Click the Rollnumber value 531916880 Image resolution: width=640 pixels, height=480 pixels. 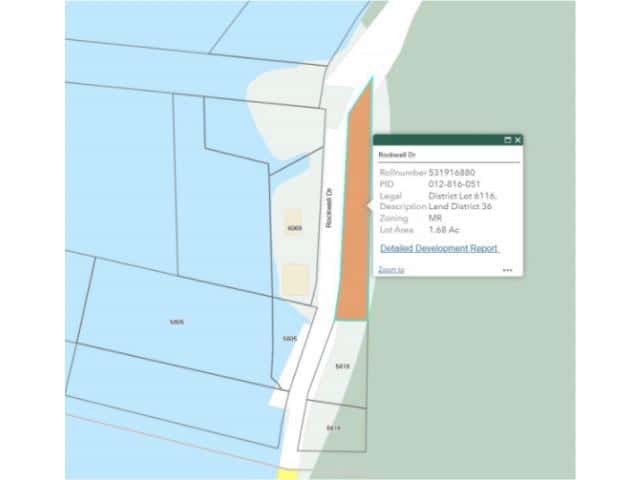point(454,173)
